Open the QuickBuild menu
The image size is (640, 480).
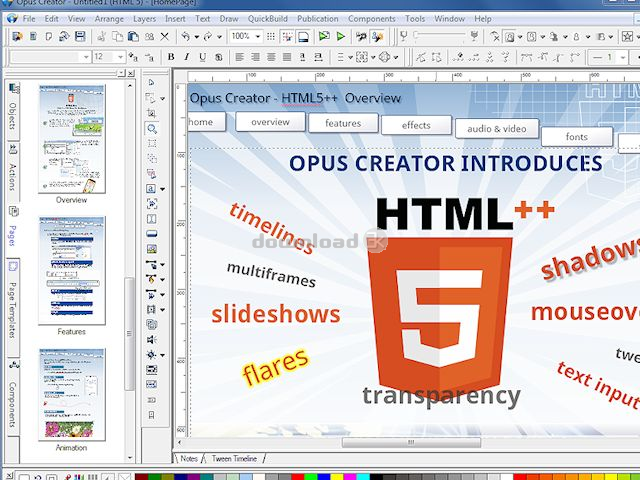(x=268, y=19)
